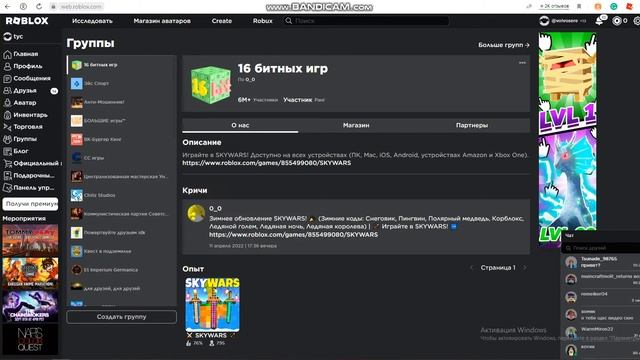Open the SKYWARS link in the shout
This screenshot has height=360, width=640.
[293, 235]
